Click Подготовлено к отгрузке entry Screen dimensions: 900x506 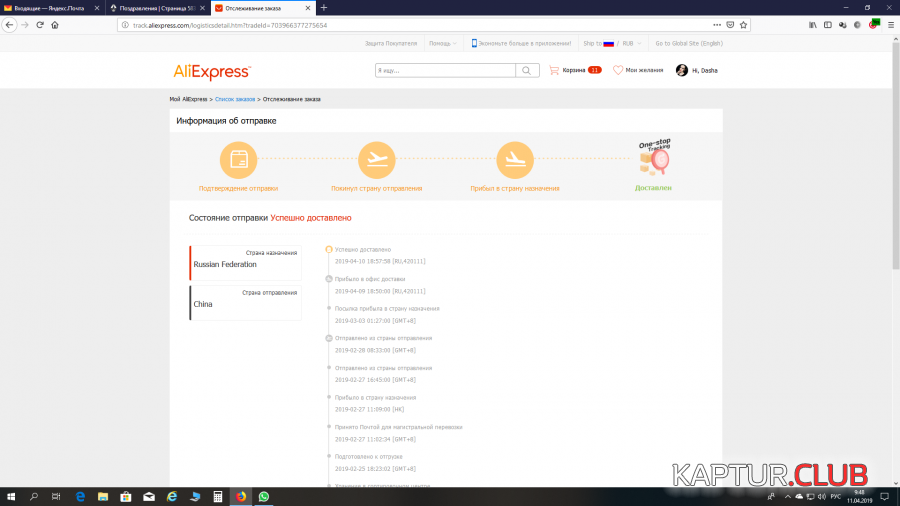point(368,457)
